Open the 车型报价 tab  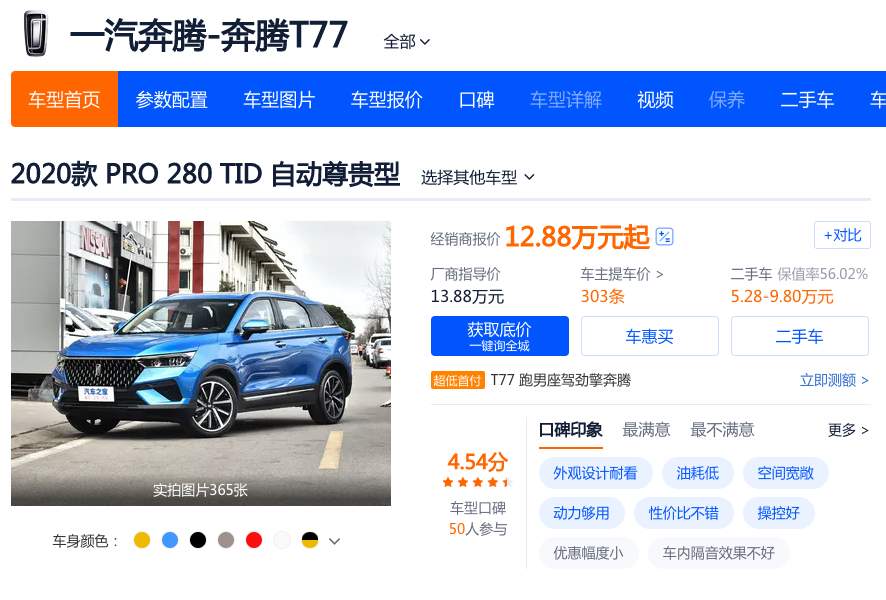pyautogui.click(x=387, y=99)
